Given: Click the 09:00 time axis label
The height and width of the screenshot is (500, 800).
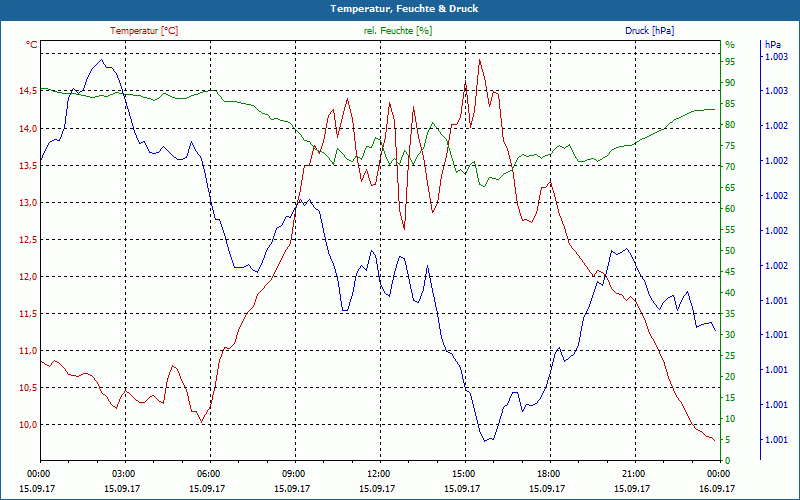Looking at the screenshot, I should coord(292,473).
